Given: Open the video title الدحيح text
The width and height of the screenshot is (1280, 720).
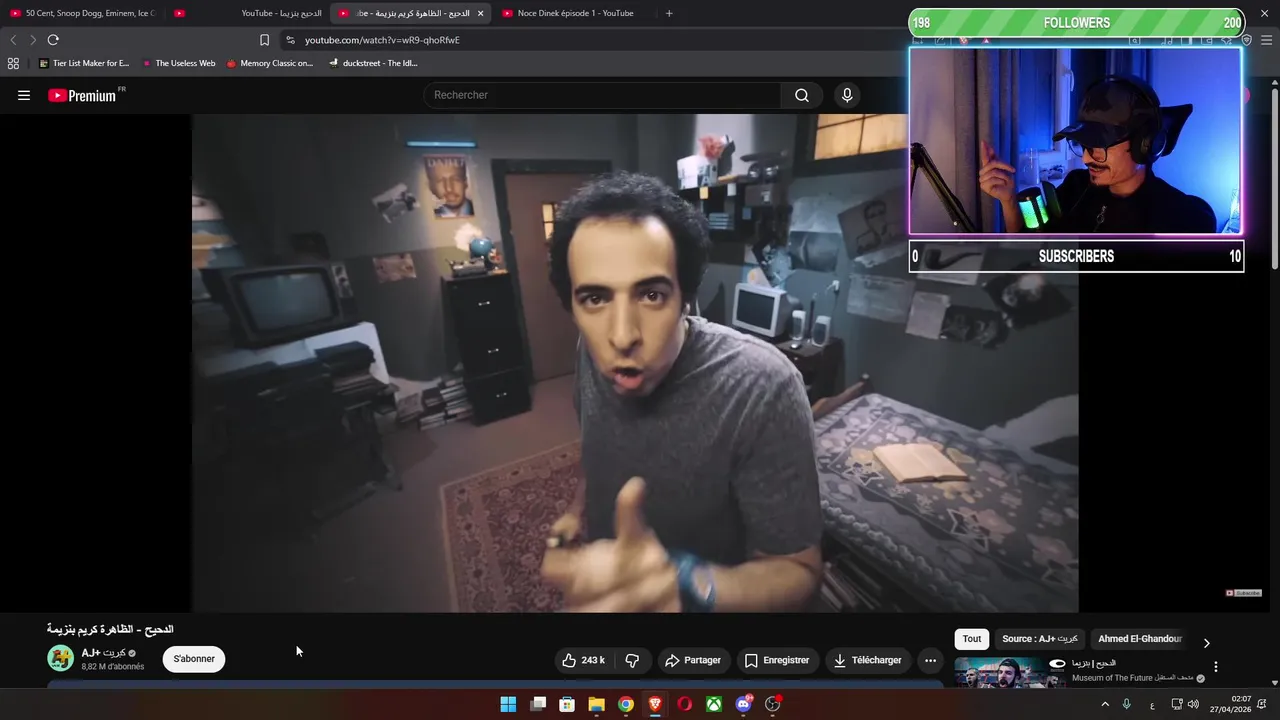Looking at the screenshot, I should coord(110,629).
